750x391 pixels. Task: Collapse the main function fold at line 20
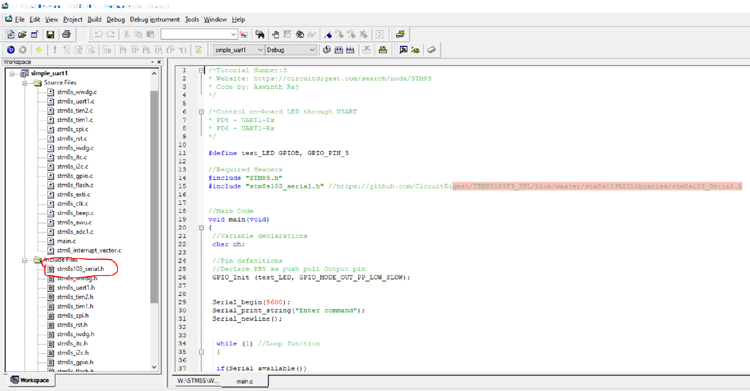click(x=201, y=228)
